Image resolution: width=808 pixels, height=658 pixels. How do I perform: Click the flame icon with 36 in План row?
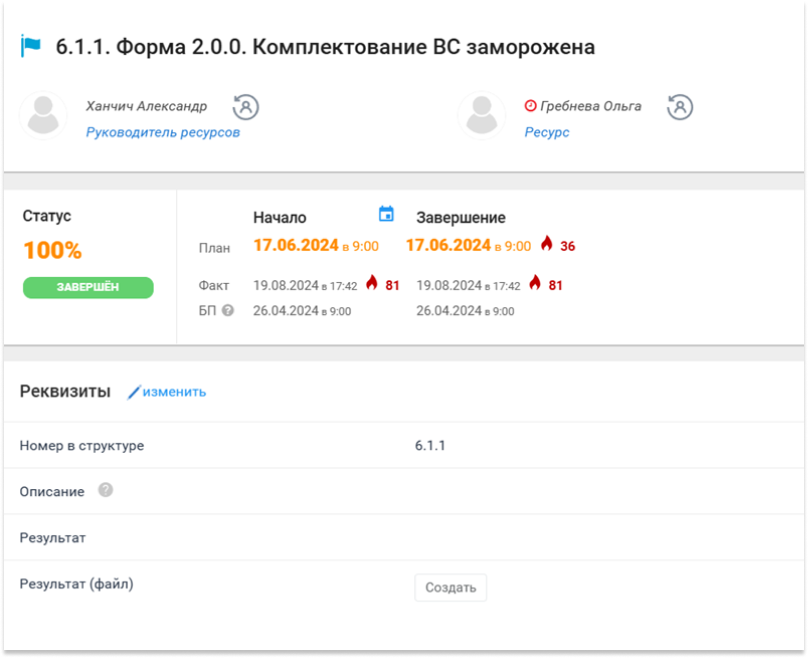click(x=546, y=244)
